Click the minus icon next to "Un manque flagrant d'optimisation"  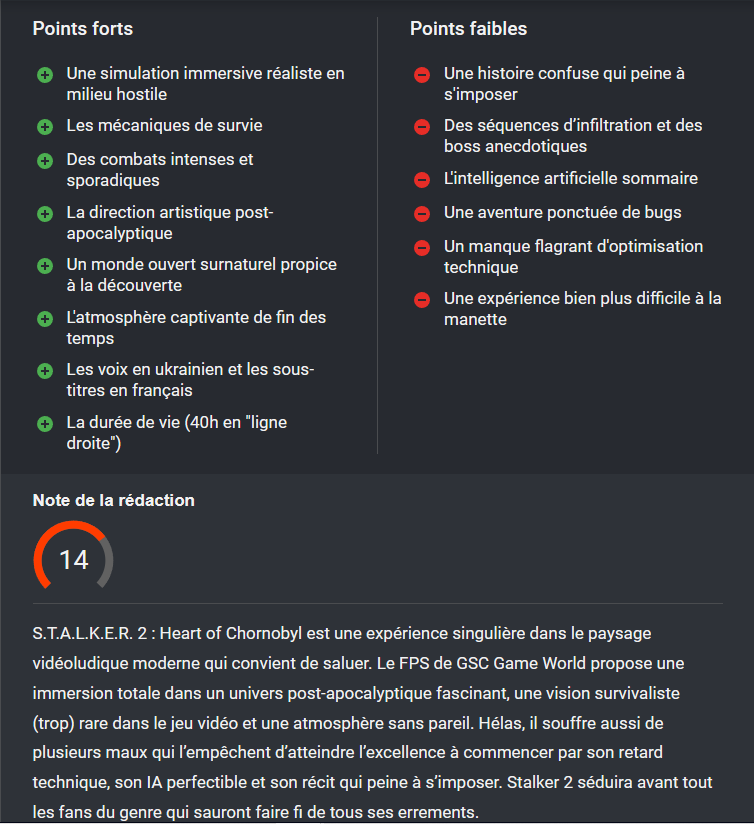click(x=422, y=247)
